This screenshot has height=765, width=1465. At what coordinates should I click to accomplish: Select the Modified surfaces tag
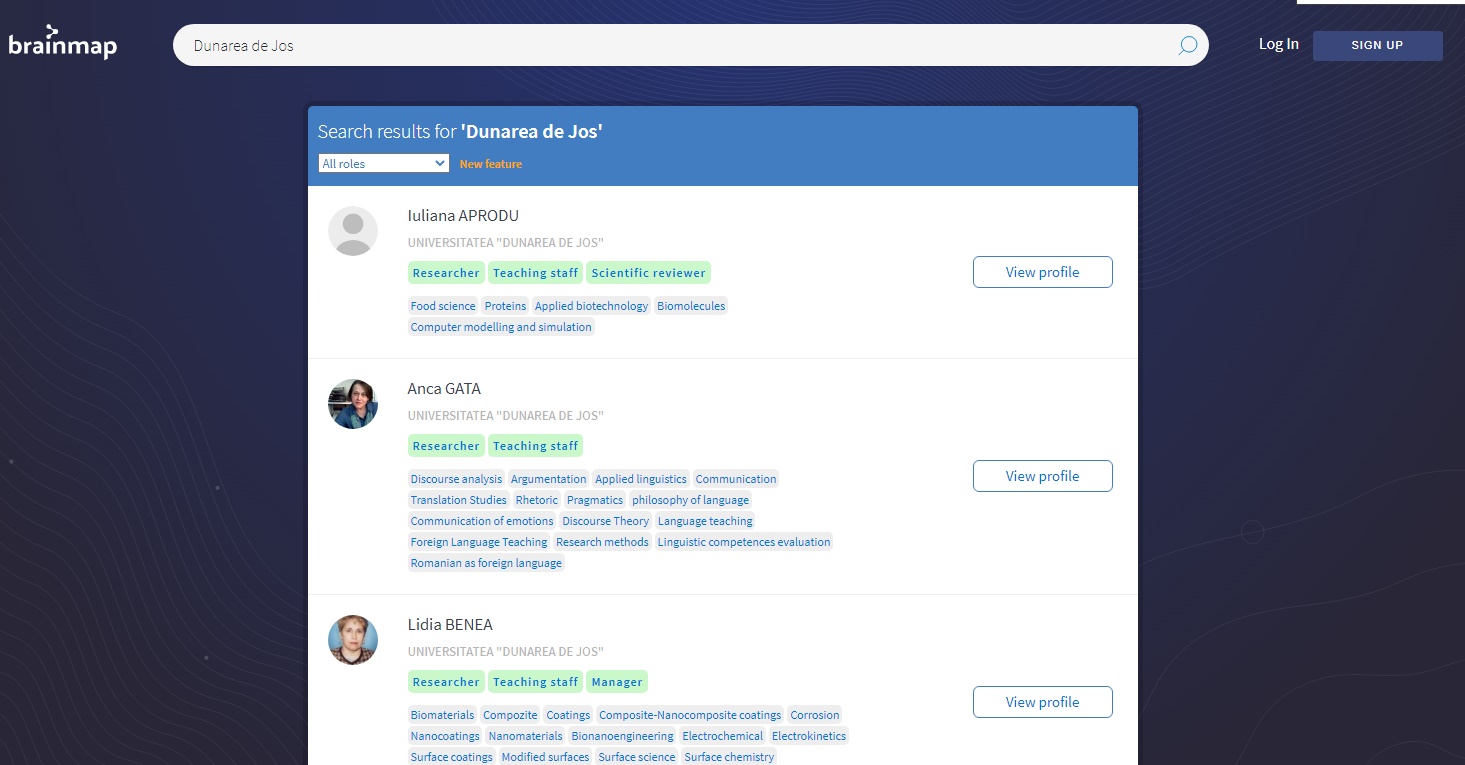(x=546, y=757)
